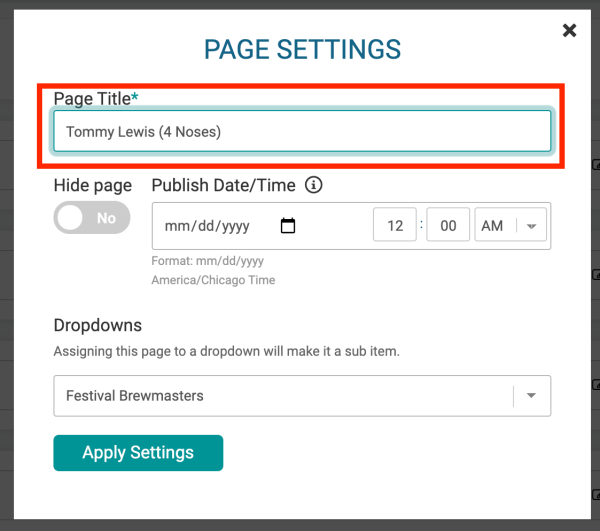Select the hour field showing 12

(395, 225)
